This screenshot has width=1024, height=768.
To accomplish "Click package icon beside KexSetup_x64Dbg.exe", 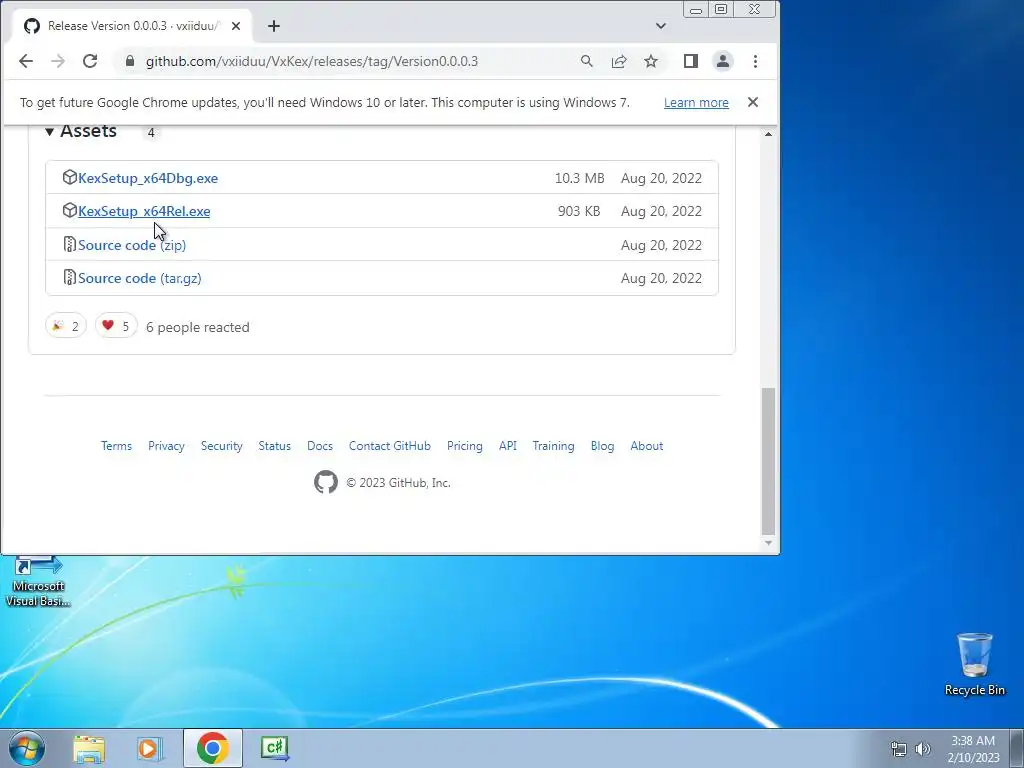I will coord(69,178).
